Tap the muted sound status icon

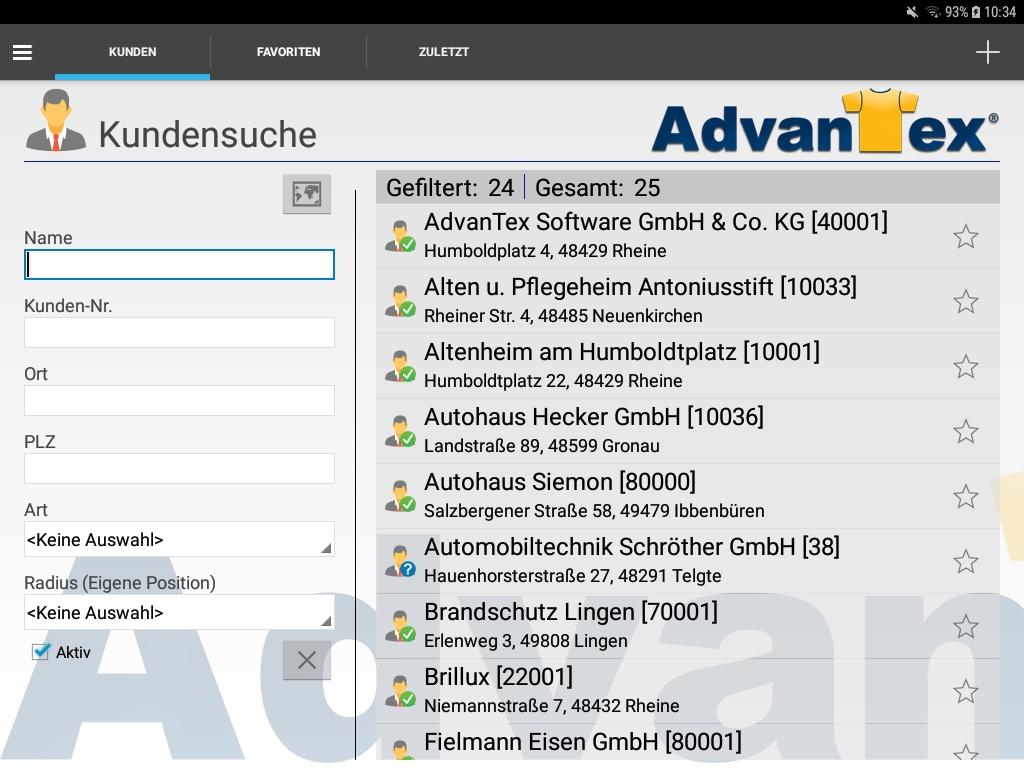tap(912, 12)
